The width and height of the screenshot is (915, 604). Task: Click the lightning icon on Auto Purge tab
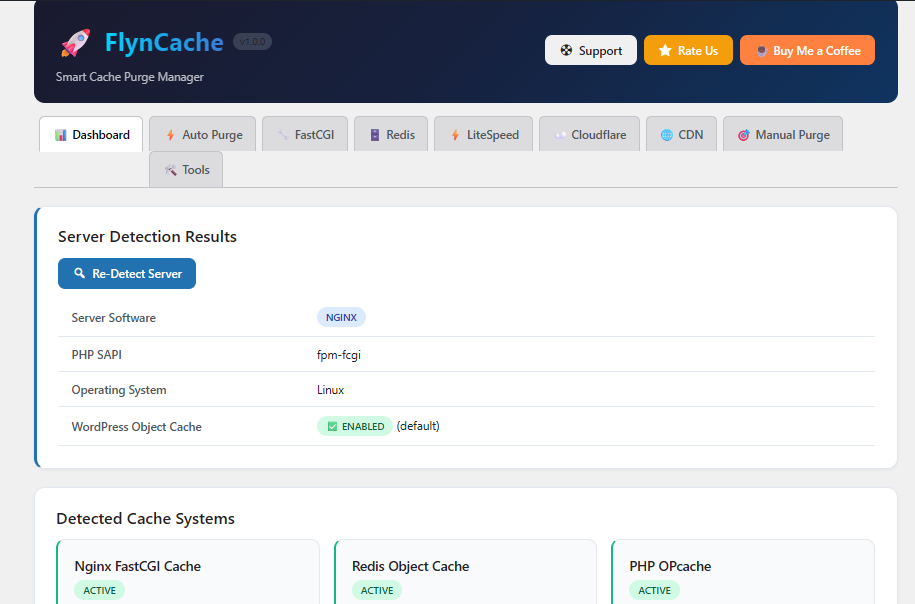pos(170,135)
